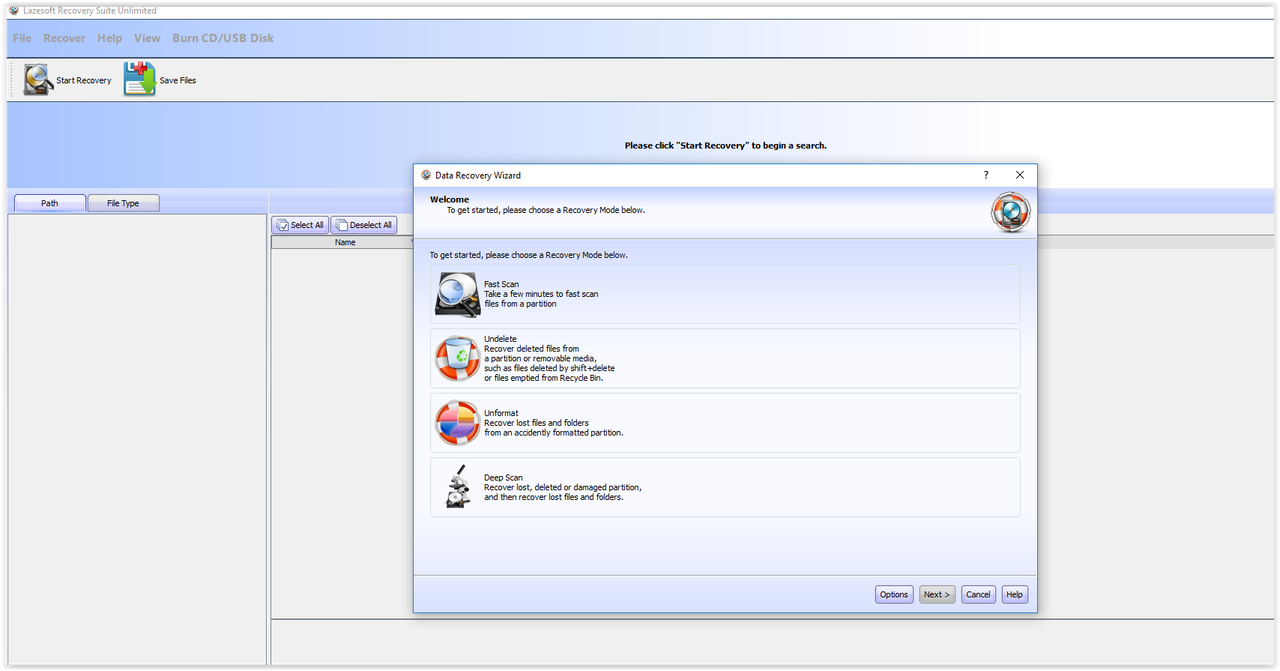
Task: Click the Save Files disk icon
Action: [x=140, y=80]
